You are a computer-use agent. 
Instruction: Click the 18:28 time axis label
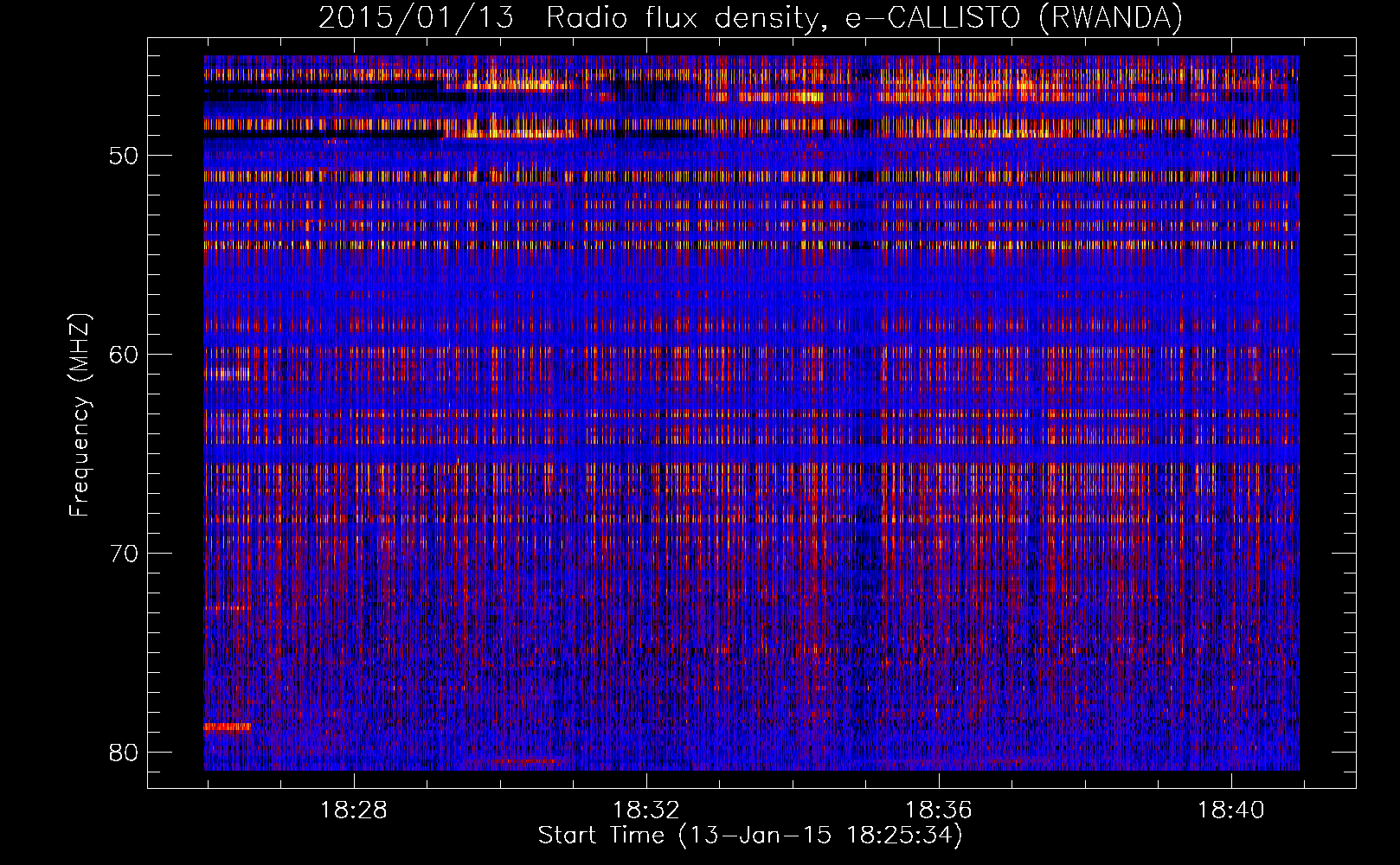(x=353, y=811)
